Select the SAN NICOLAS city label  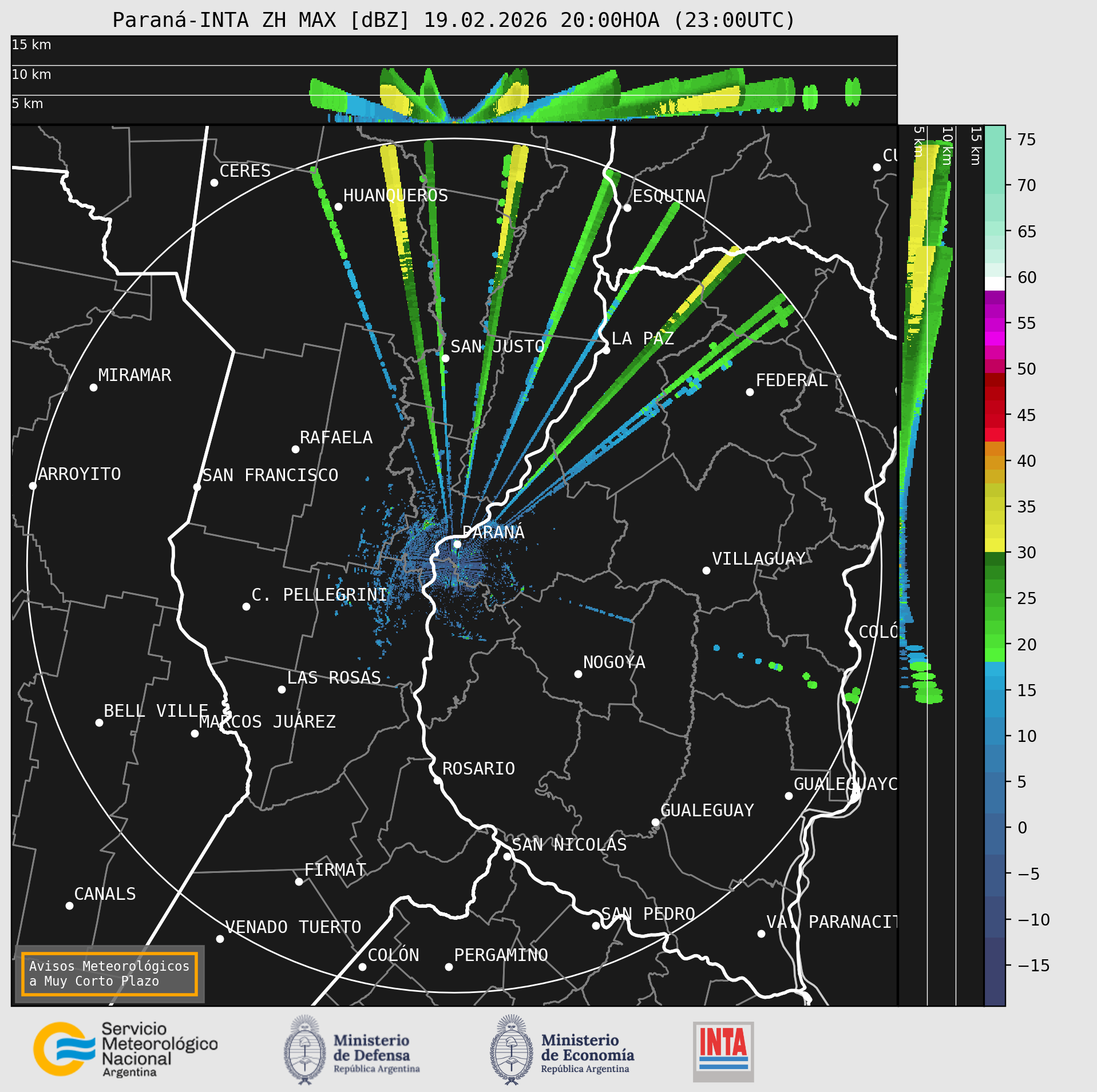tap(569, 844)
